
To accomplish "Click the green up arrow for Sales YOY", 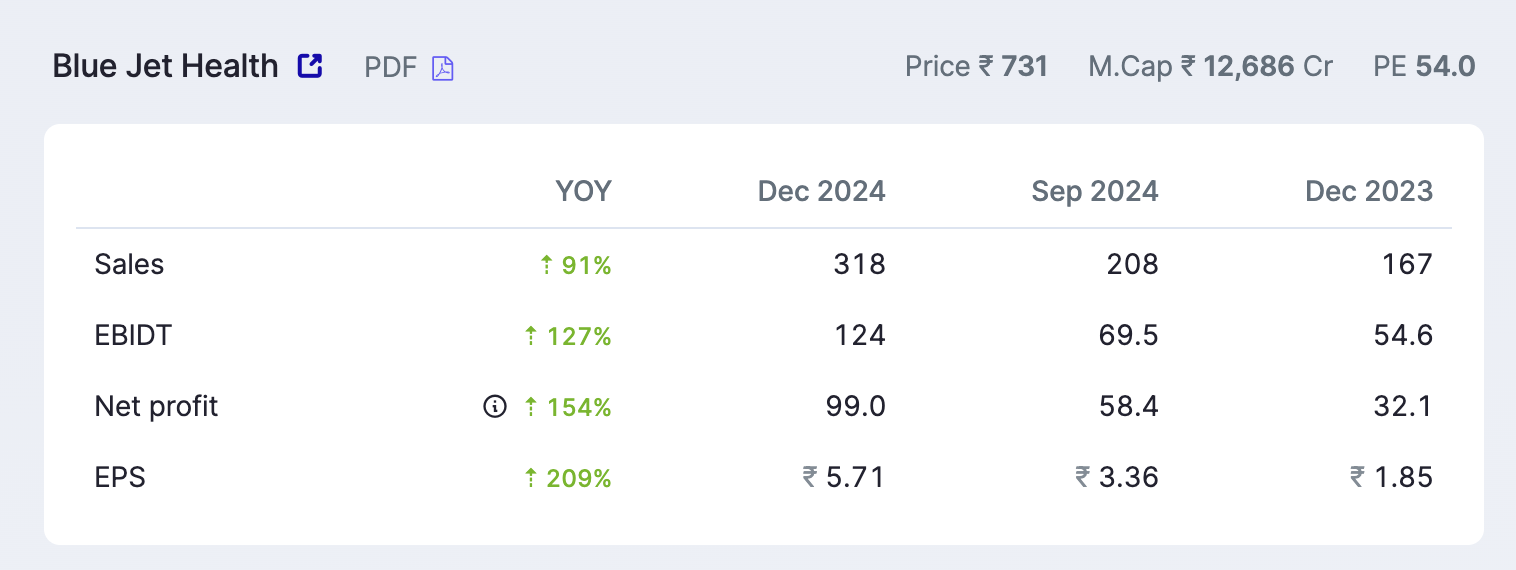I will [x=546, y=265].
